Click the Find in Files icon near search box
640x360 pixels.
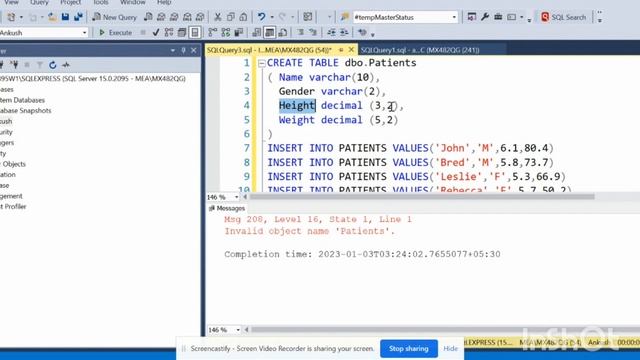click(345, 17)
